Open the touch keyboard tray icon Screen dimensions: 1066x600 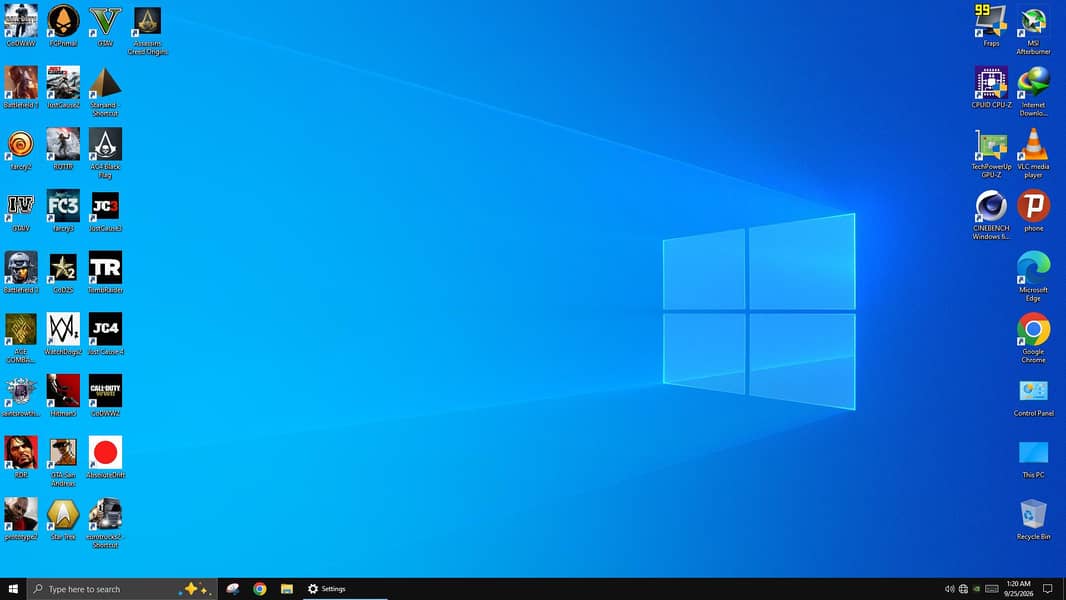click(992, 589)
